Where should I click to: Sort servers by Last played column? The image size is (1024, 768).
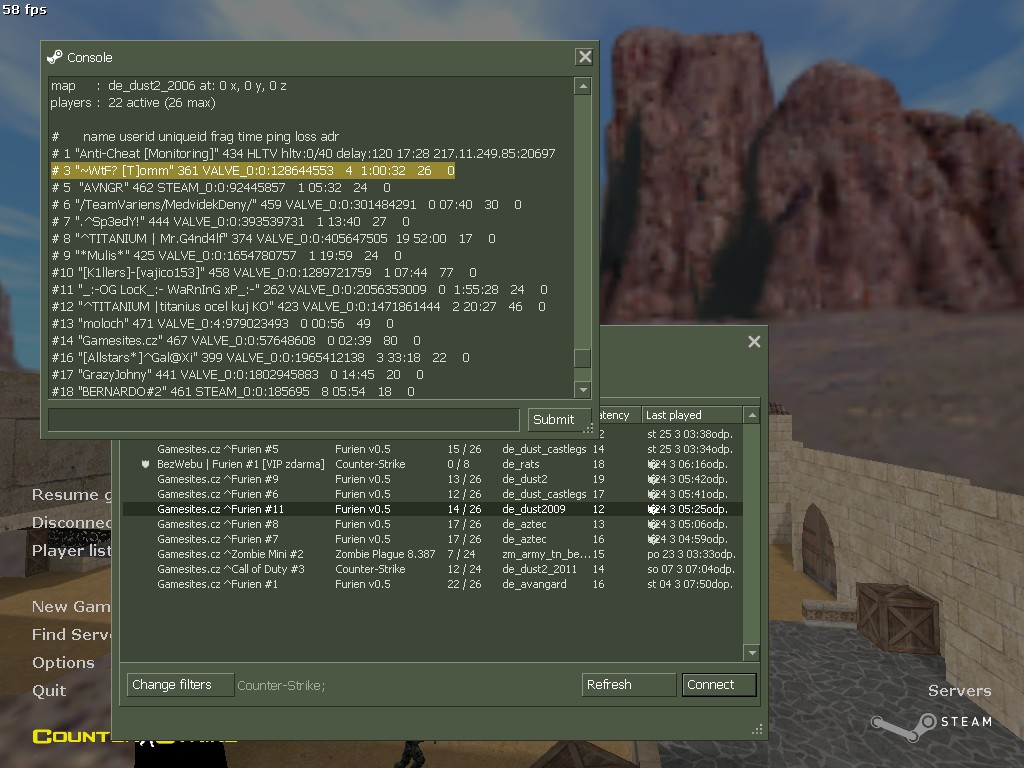pyautogui.click(x=690, y=415)
